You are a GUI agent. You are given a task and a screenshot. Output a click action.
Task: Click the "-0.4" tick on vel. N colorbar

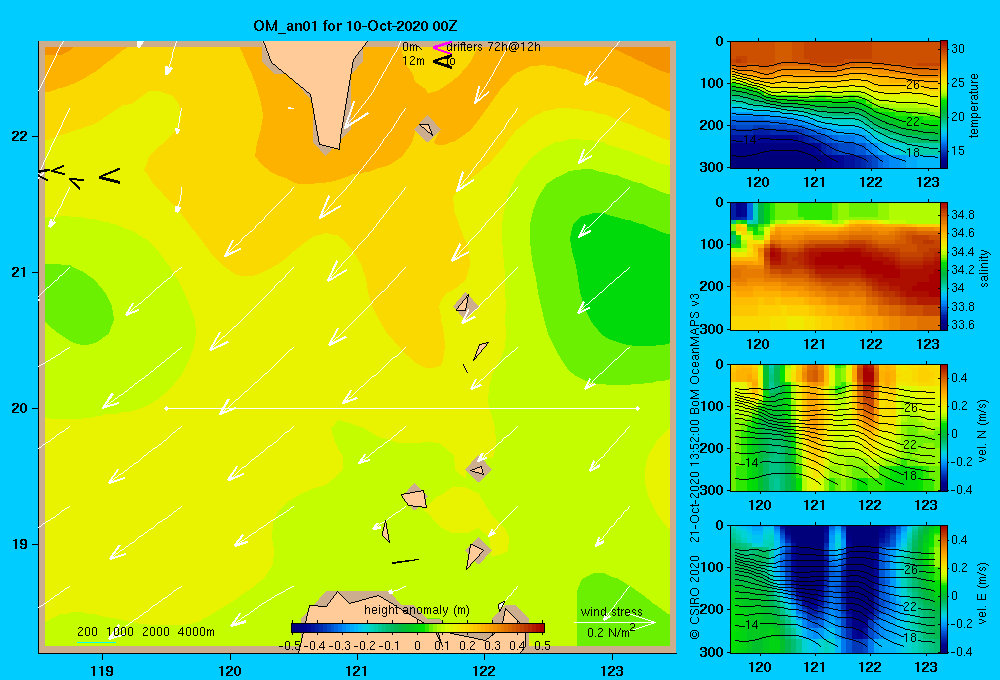pos(962,489)
